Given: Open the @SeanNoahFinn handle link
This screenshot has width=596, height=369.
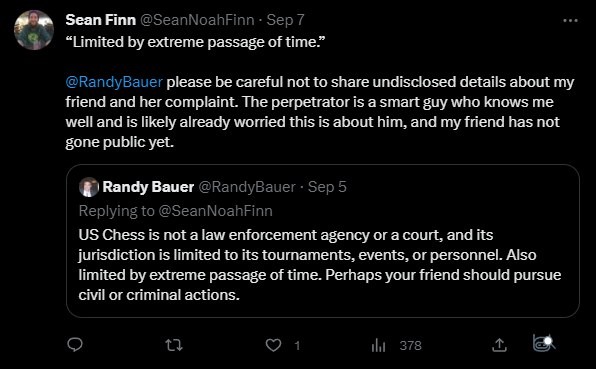Looking at the screenshot, I should point(197,20).
